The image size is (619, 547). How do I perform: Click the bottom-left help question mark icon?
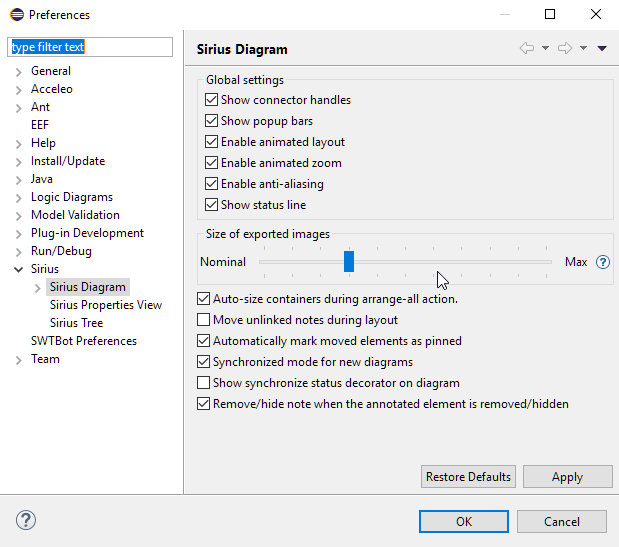pyautogui.click(x=26, y=520)
